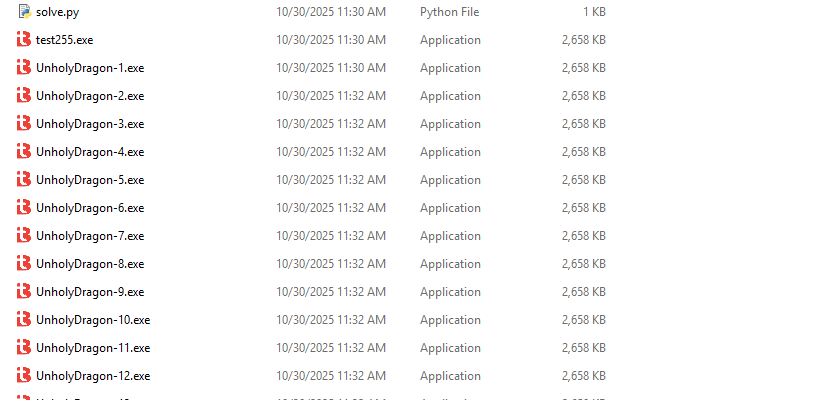Select UnholyDragon-4.exe file name
Viewport: 818px width, 414px height.
coord(90,152)
